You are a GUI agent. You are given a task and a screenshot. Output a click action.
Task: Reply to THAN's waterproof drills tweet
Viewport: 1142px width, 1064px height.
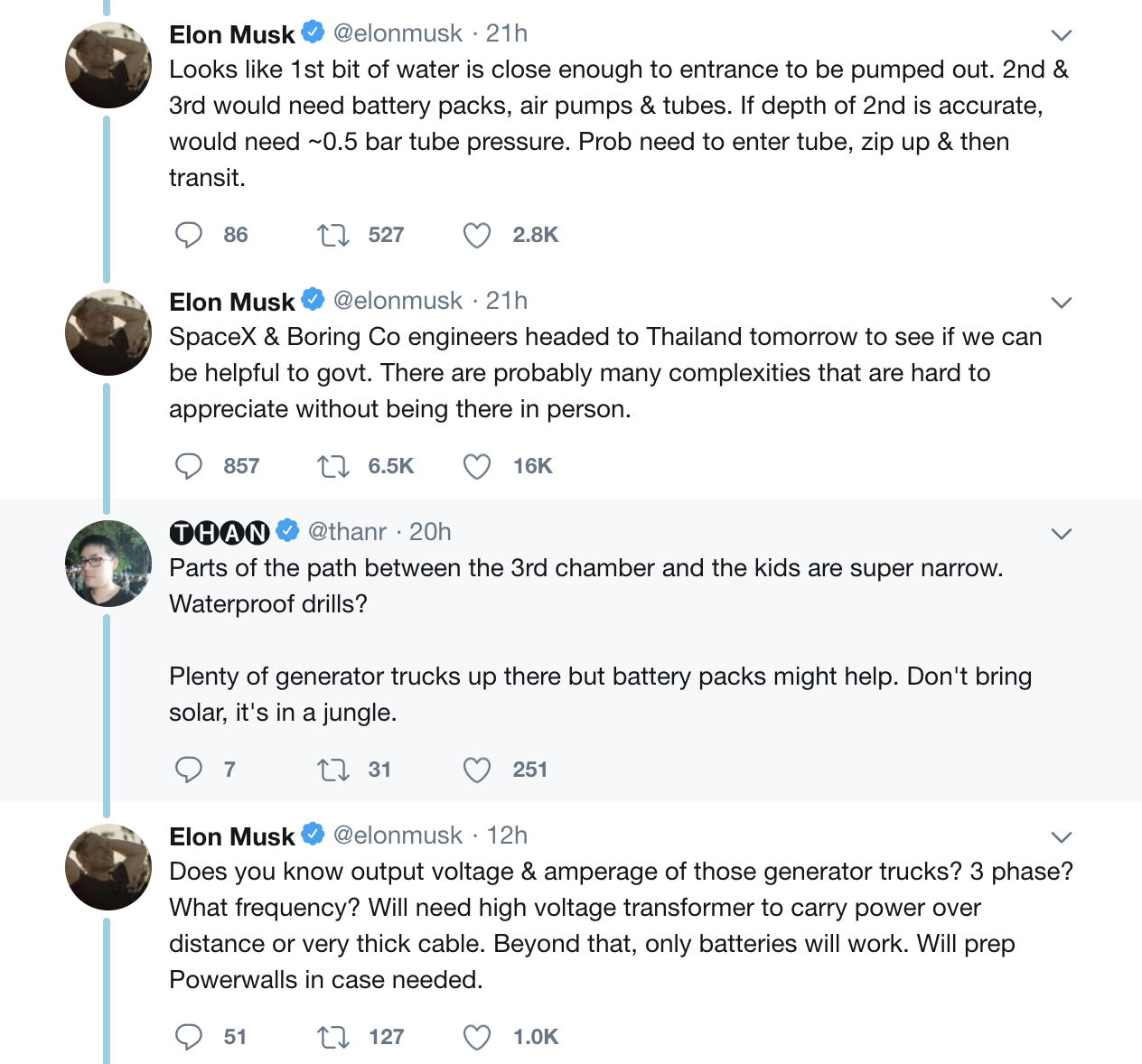tap(188, 770)
